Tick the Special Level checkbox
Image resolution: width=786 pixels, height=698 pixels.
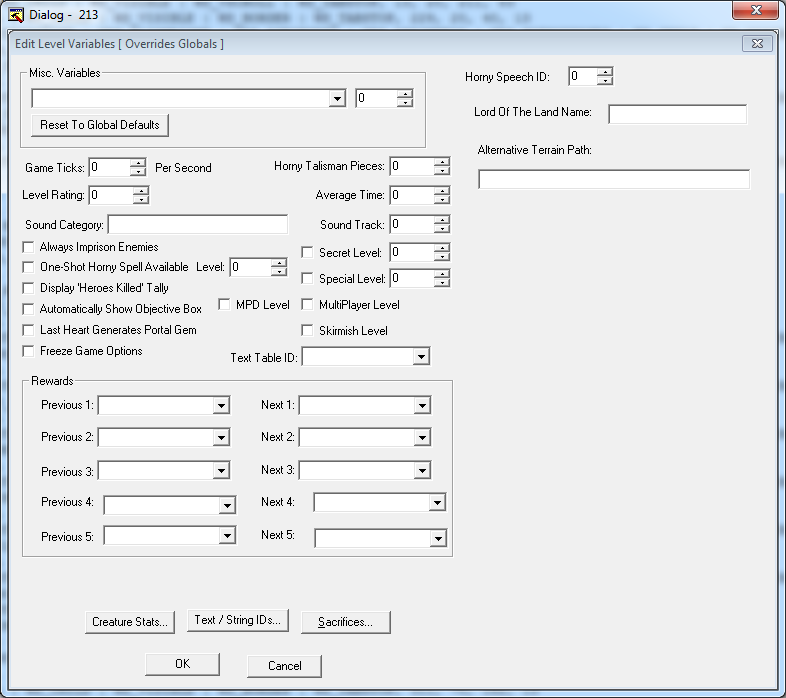(x=307, y=279)
